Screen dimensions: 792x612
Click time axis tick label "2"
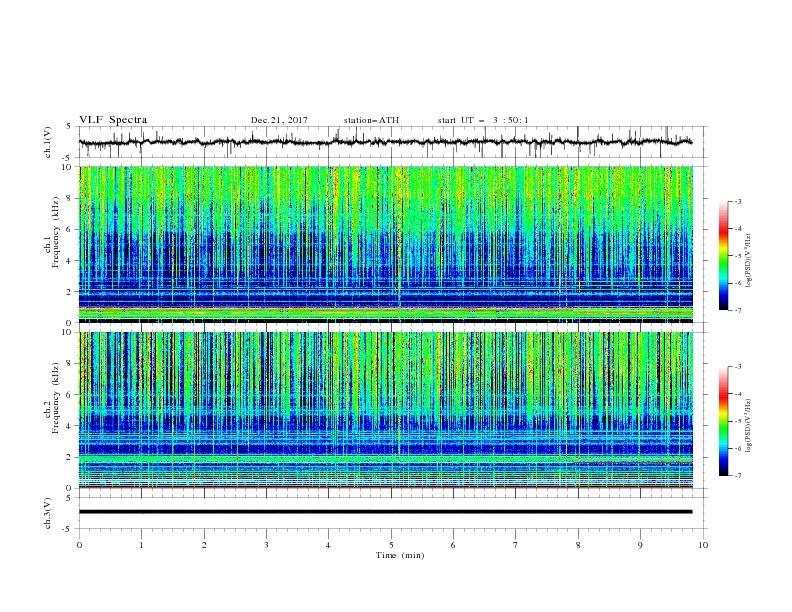[204, 545]
